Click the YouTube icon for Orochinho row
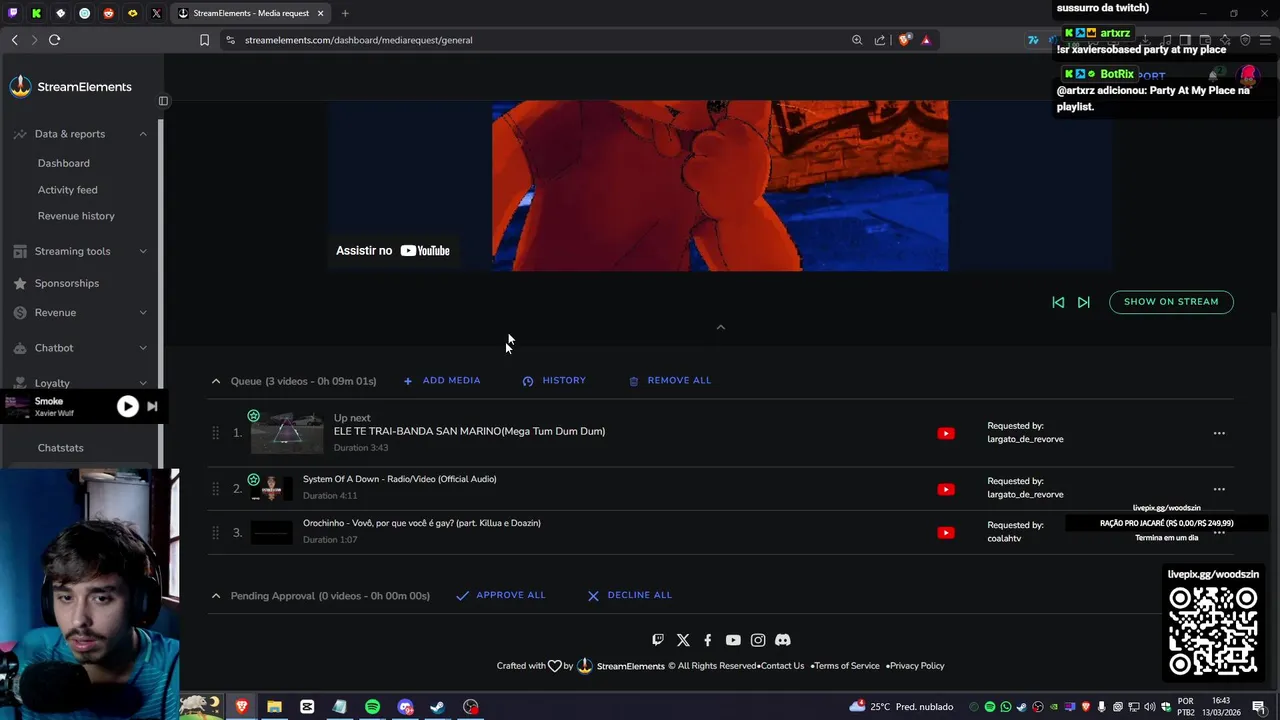Viewport: 1280px width, 720px height. [946, 533]
